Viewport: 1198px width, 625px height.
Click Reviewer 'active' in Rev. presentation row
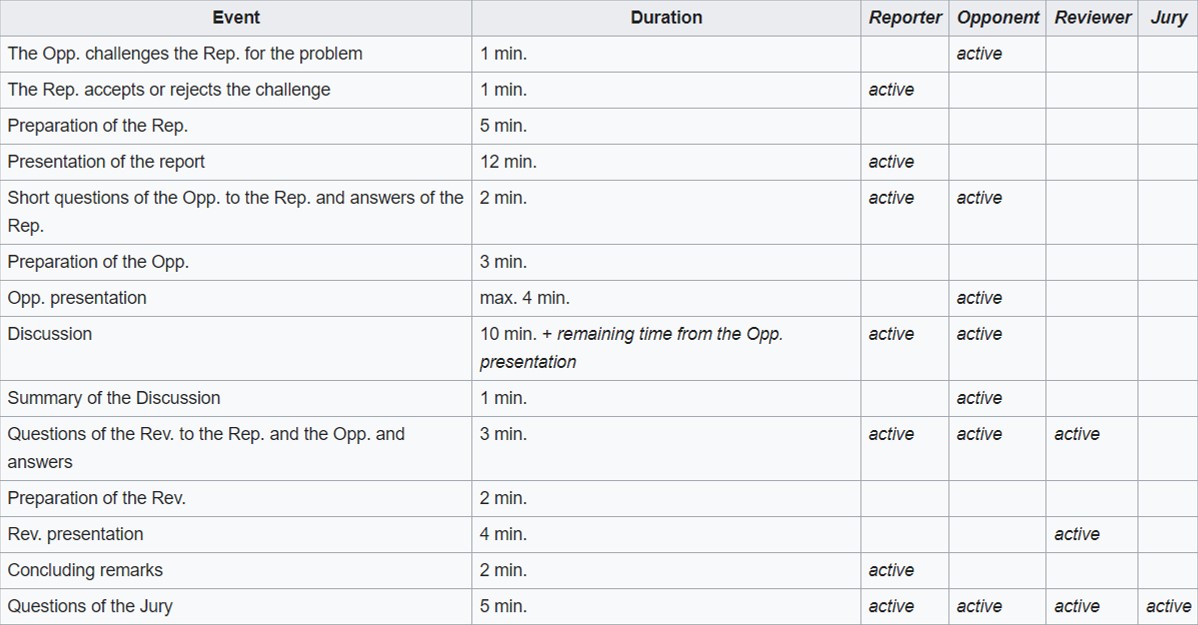1077,534
